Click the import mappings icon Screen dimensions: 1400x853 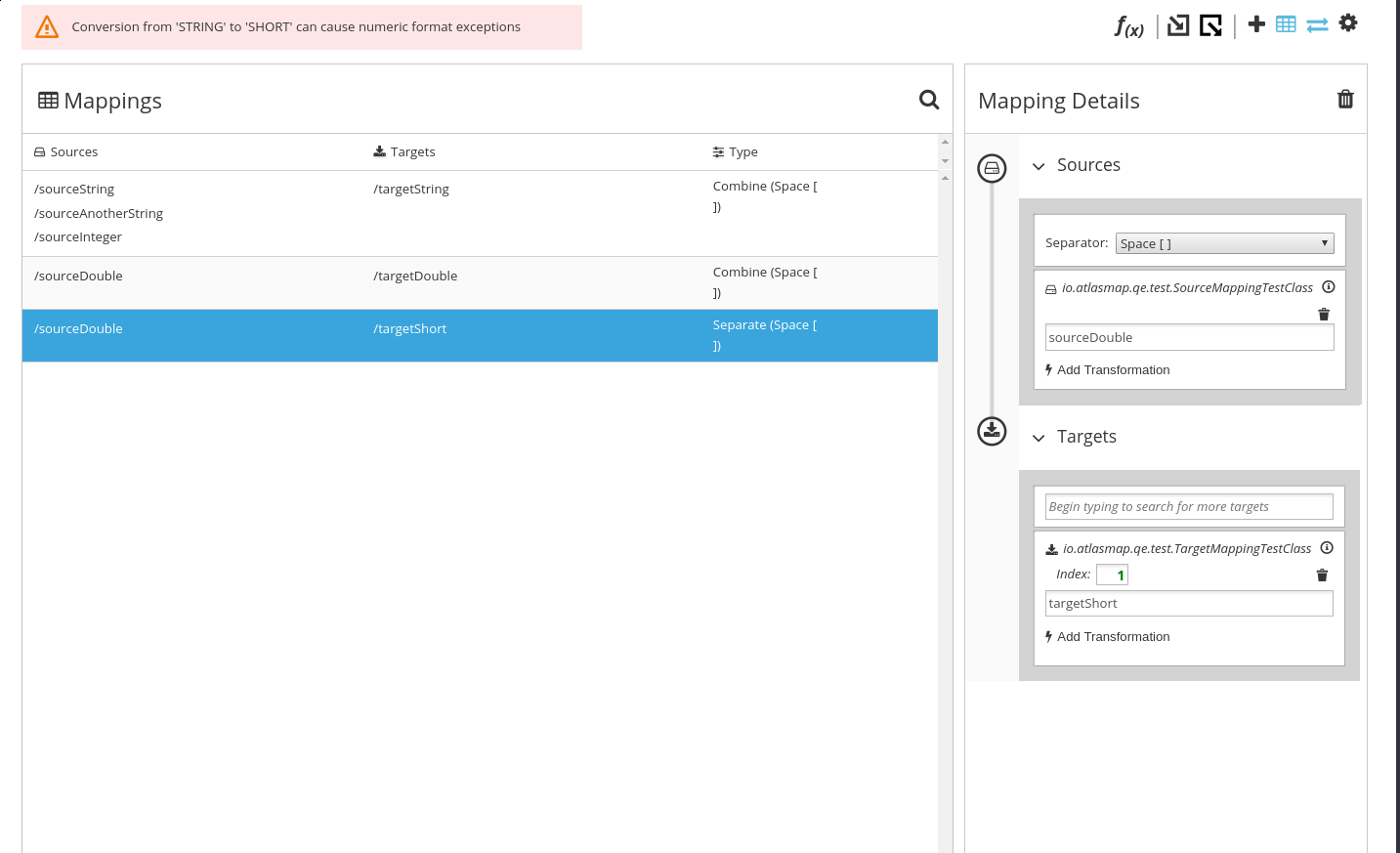[1177, 23]
